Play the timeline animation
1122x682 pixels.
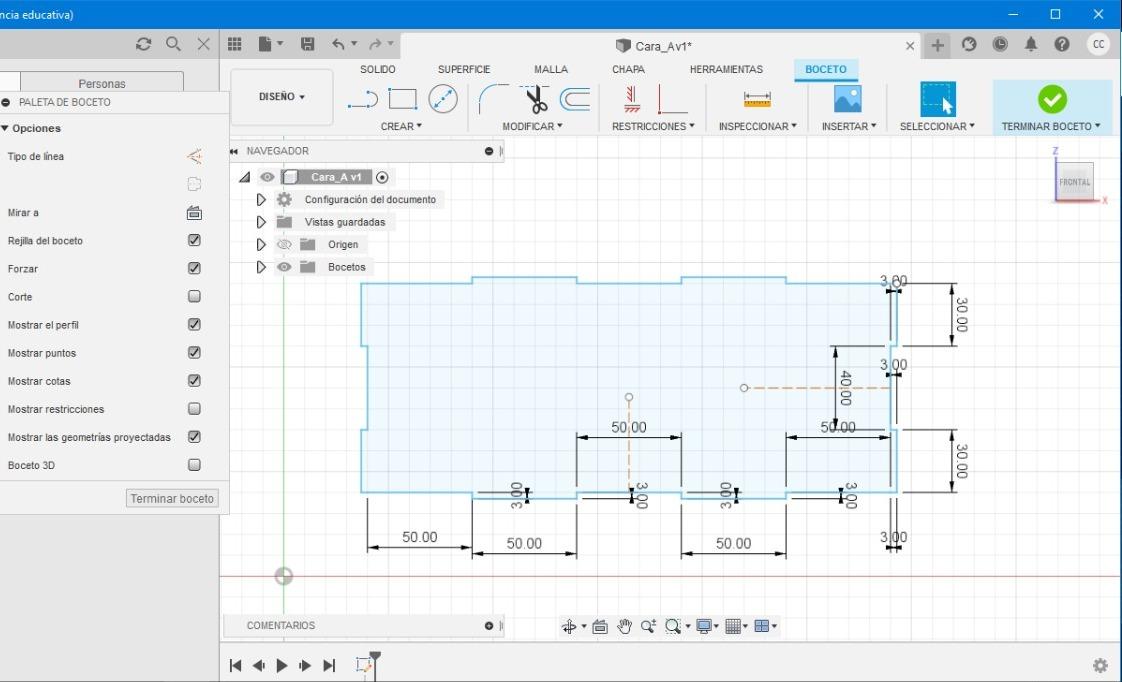(282, 666)
